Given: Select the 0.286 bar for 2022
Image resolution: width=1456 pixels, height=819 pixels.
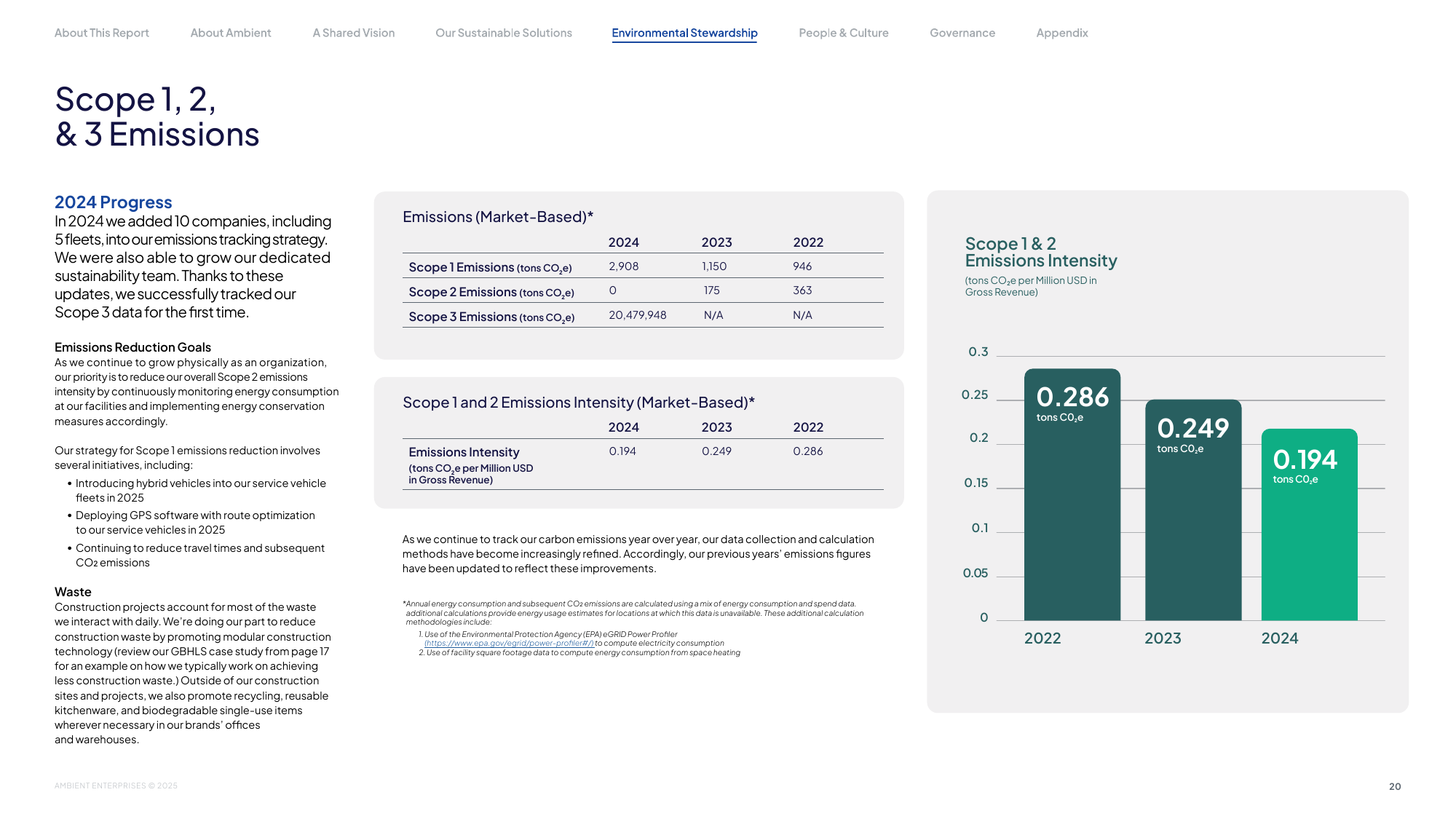Looking at the screenshot, I should pyautogui.click(x=1072, y=494).
